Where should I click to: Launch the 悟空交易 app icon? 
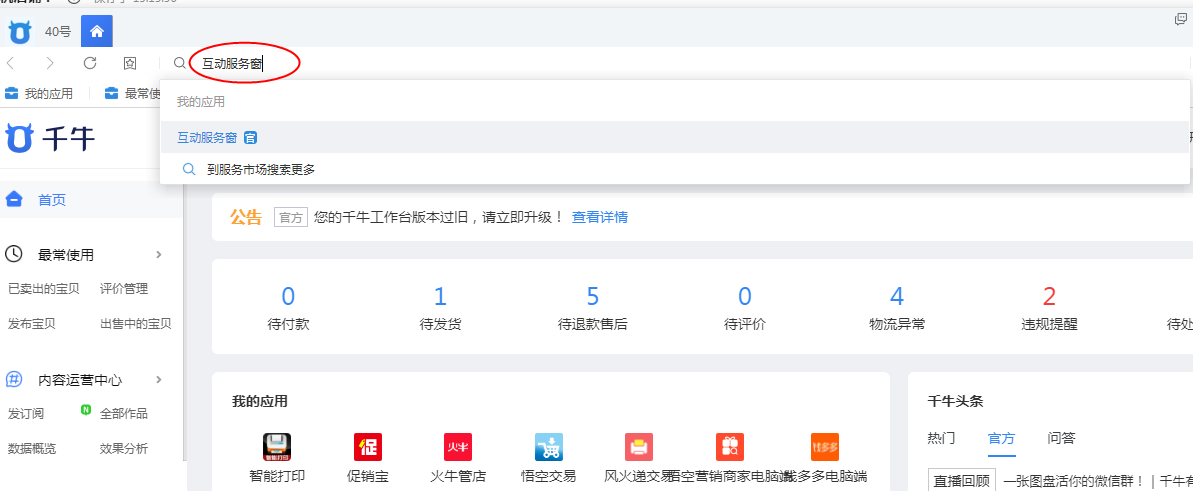(x=549, y=447)
